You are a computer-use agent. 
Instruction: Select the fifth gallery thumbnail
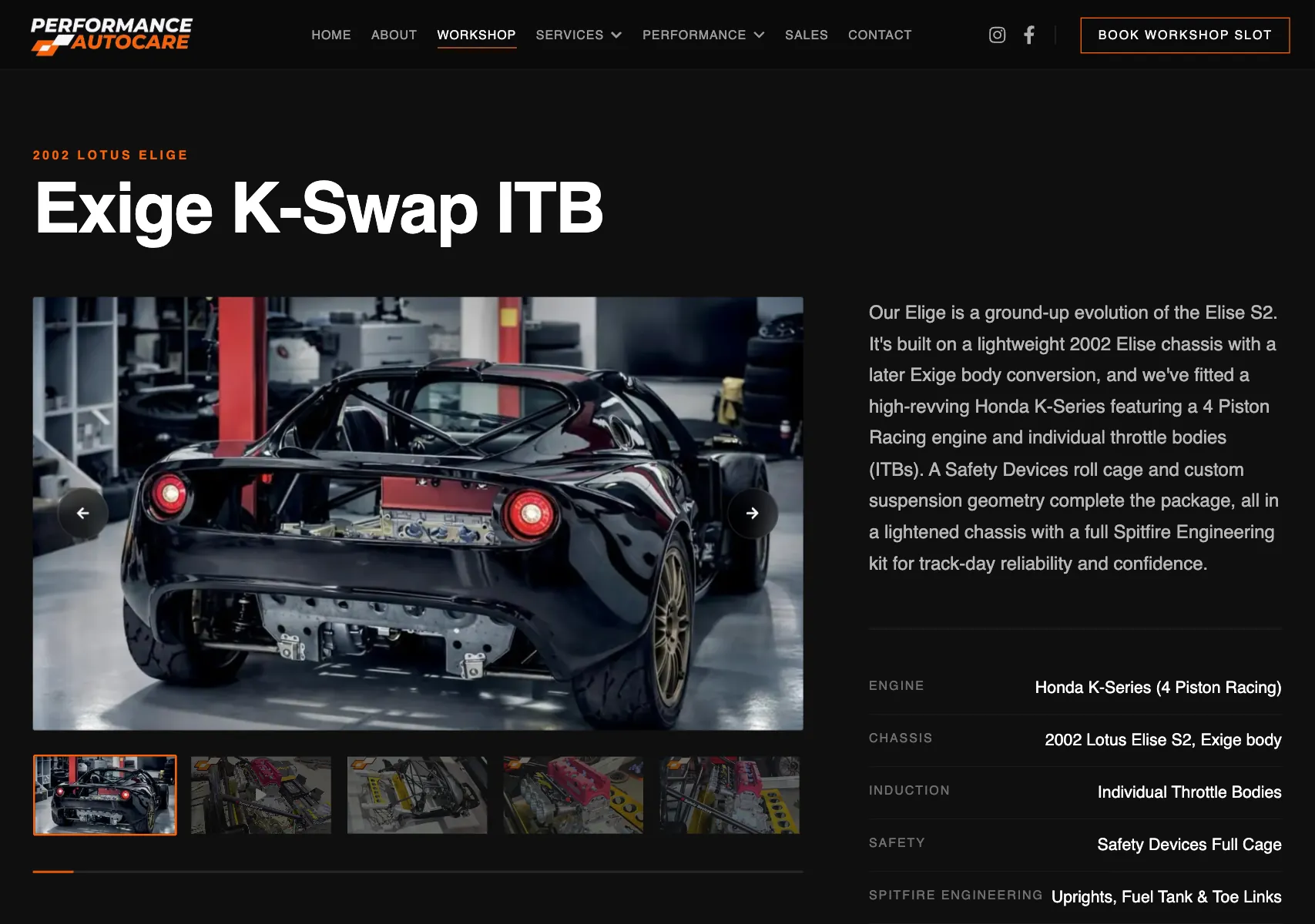pyautogui.click(x=730, y=795)
